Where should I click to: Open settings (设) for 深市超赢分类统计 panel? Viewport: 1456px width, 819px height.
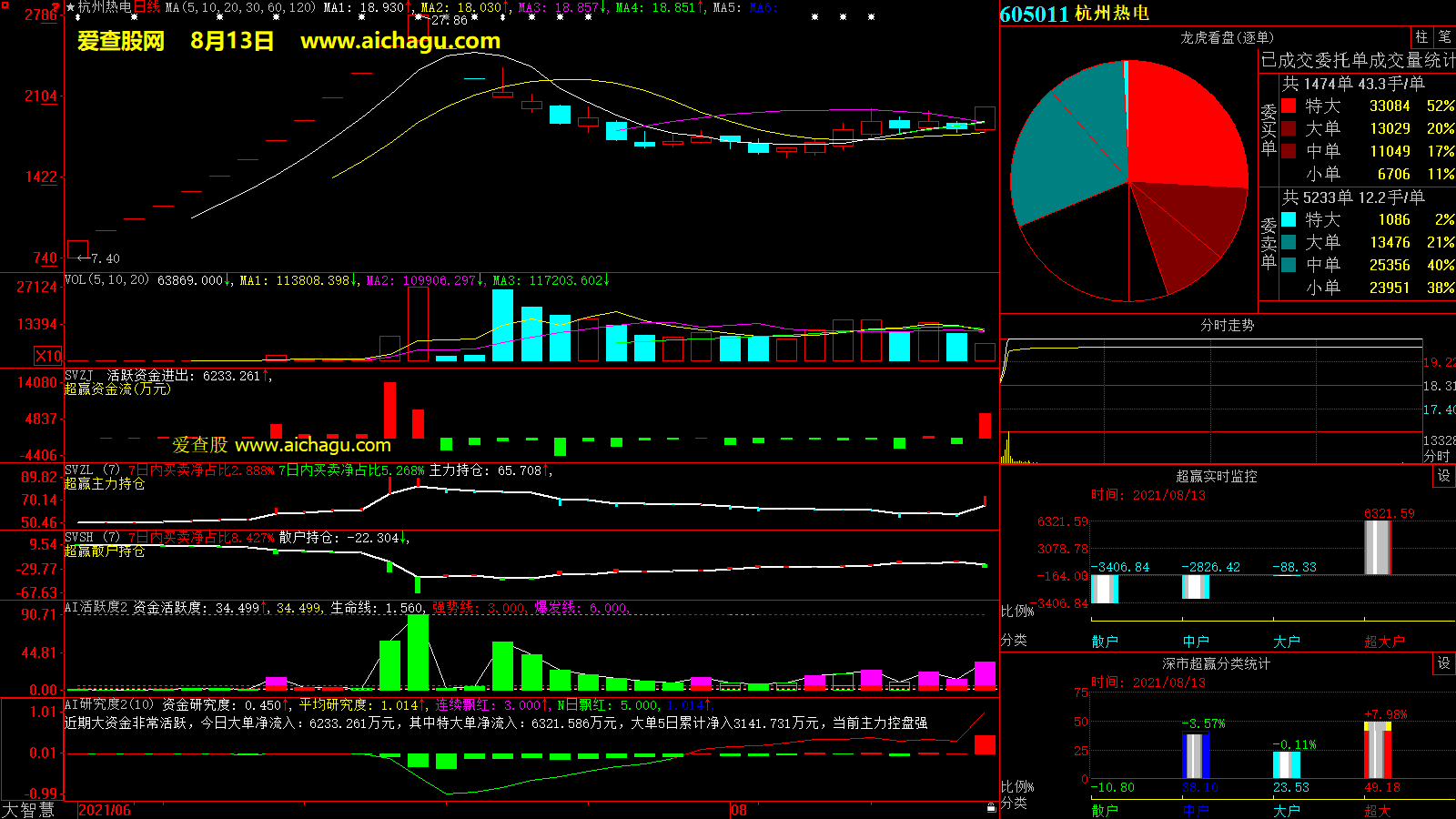[x=1443, y=663]
